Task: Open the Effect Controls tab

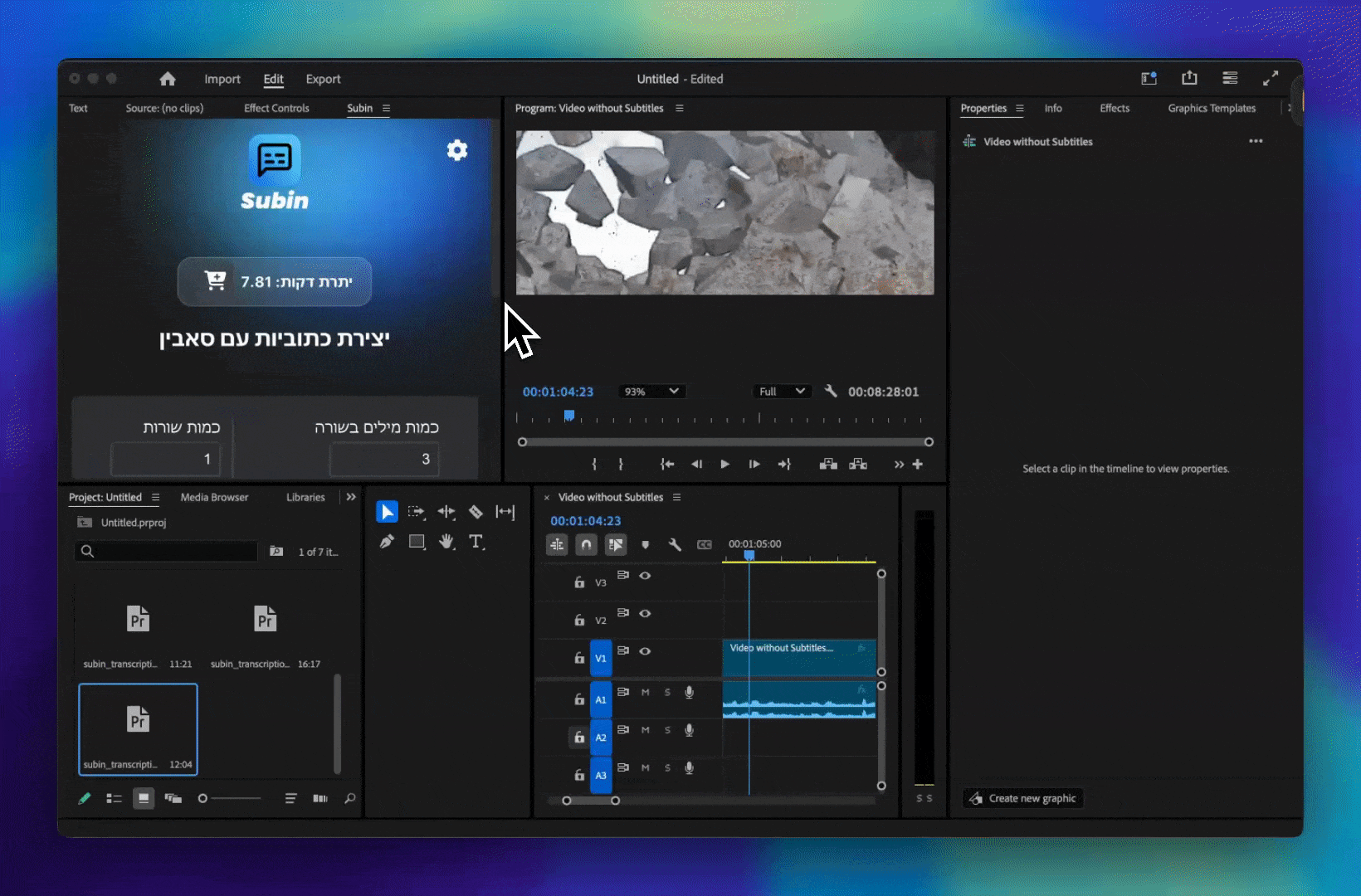Action: (x=276, y=109)
